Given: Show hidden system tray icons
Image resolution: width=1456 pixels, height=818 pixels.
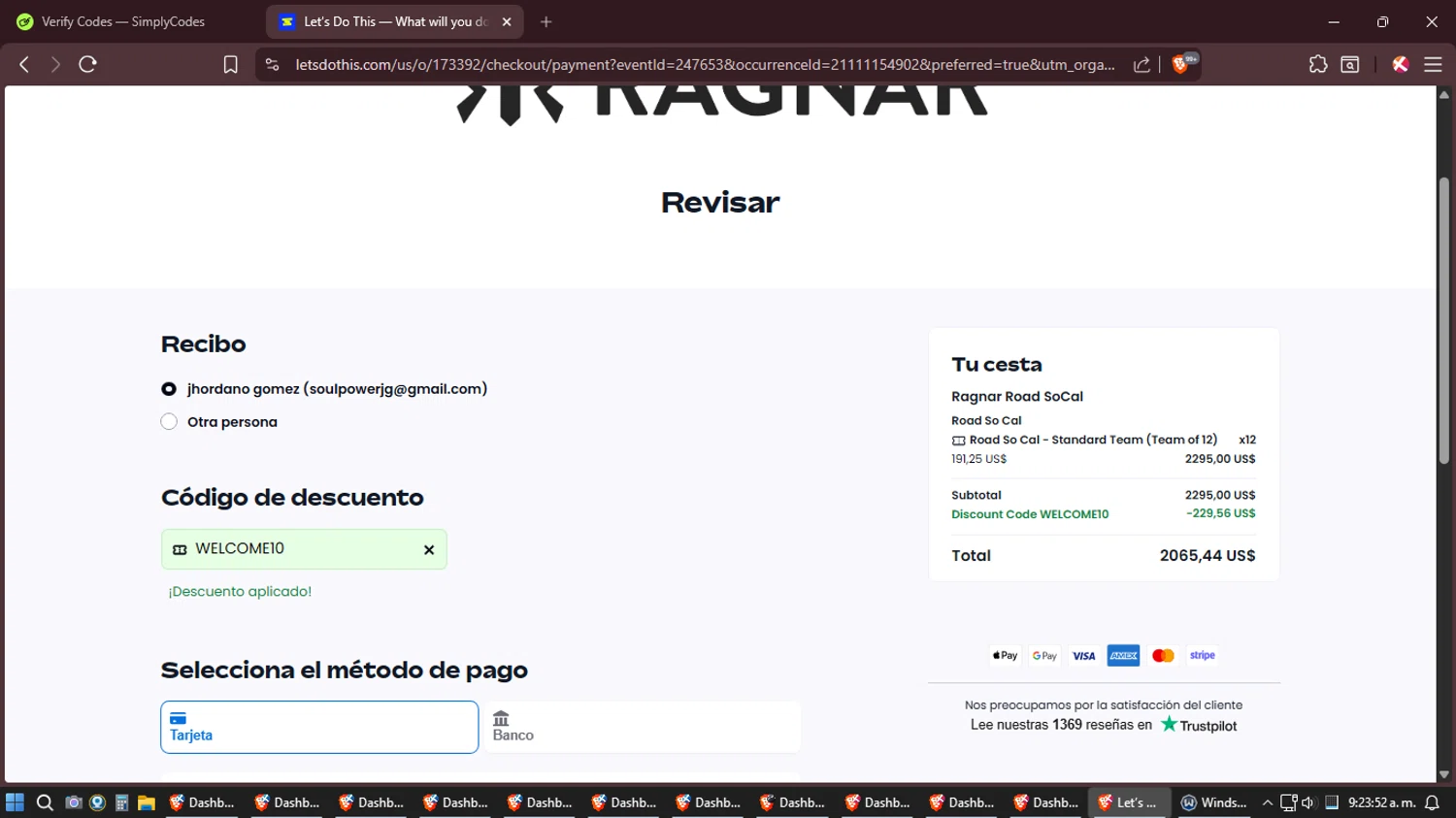Looking at the screenshot, I should click(1268, 802).
